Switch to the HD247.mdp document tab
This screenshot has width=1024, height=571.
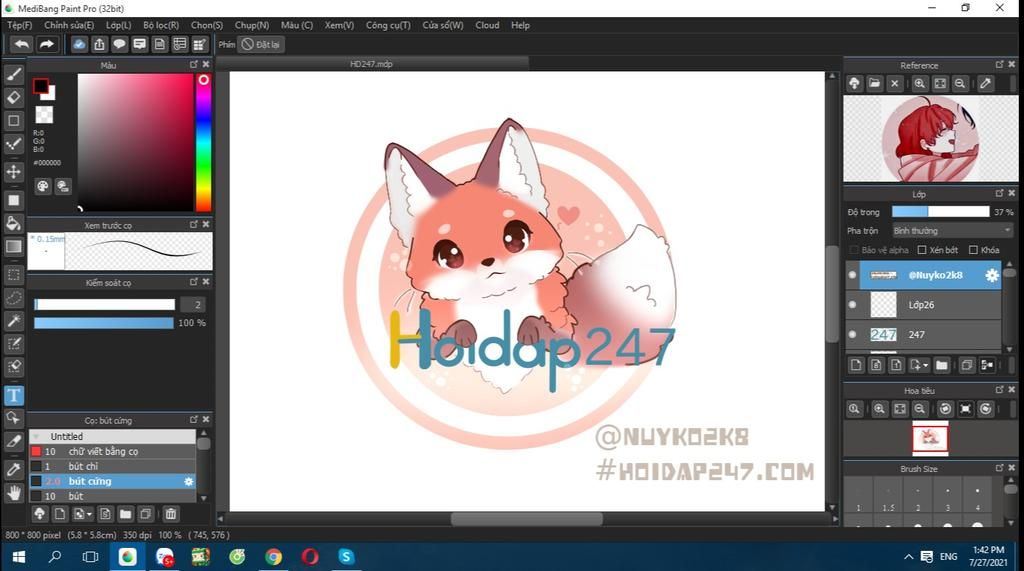(372, 64)
